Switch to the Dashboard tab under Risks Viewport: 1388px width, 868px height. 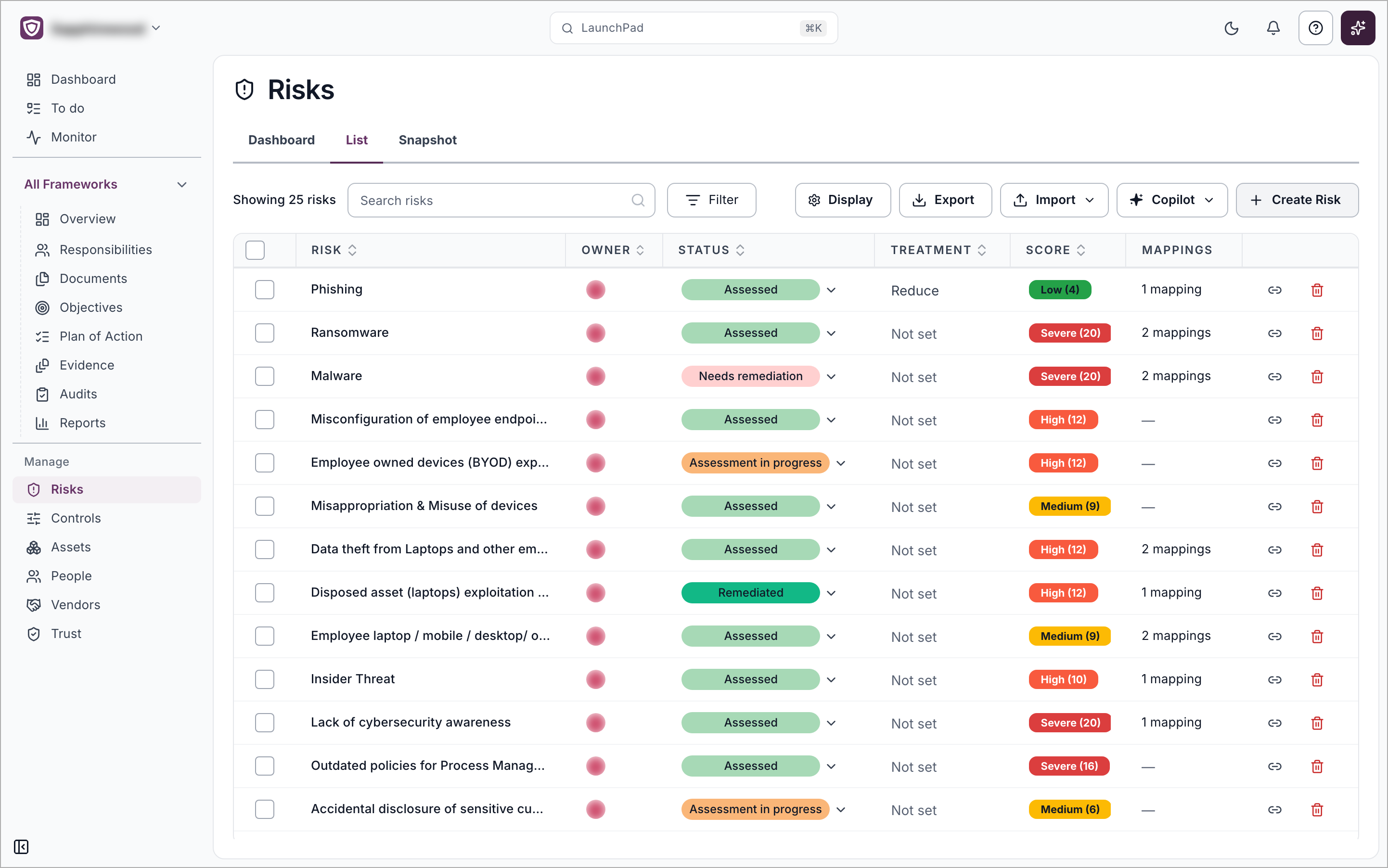click(x=282, y=140)
